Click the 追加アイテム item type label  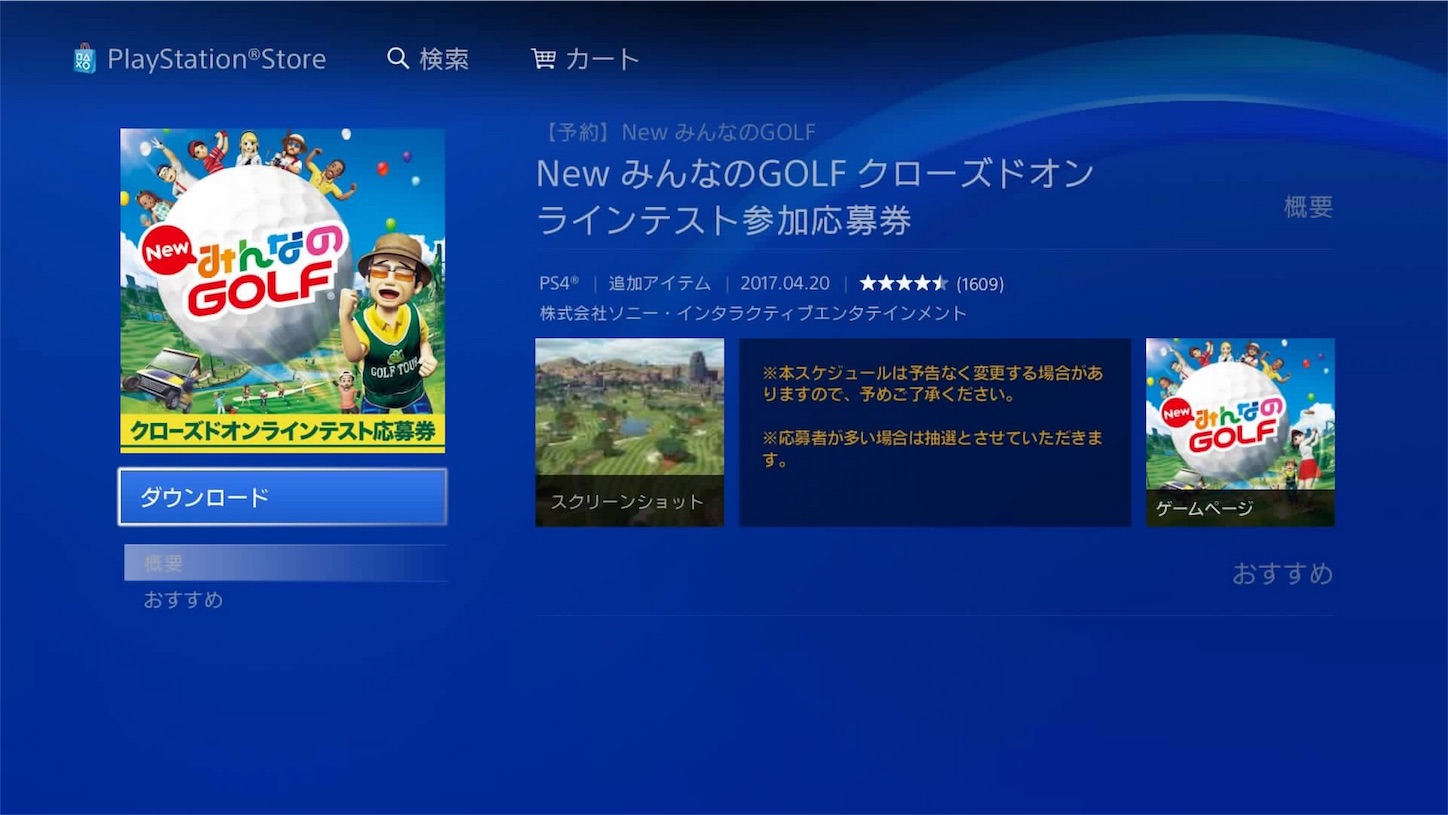click(660, 284)
